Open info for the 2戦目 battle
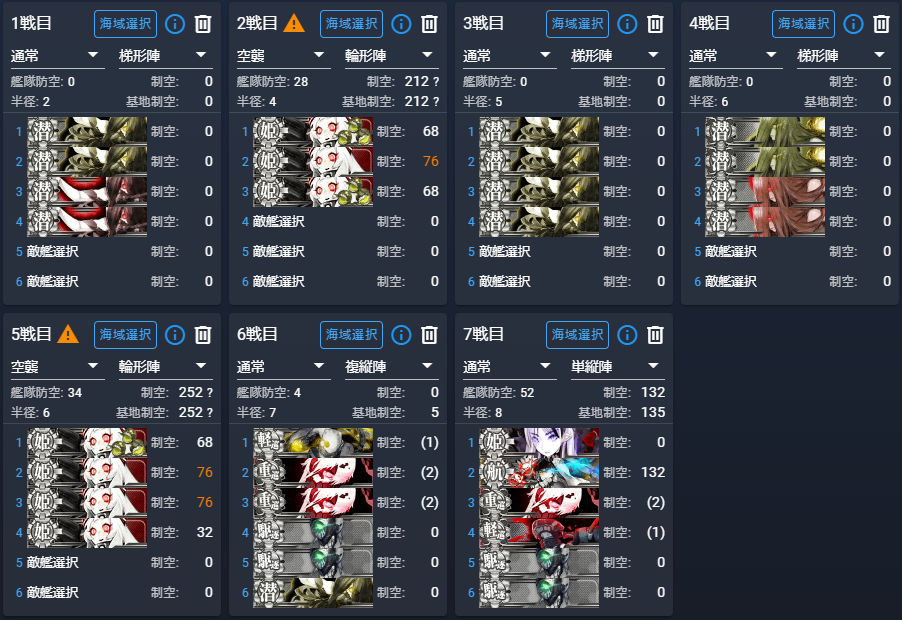This screenshot has width=902, height=620. [401, 24]
